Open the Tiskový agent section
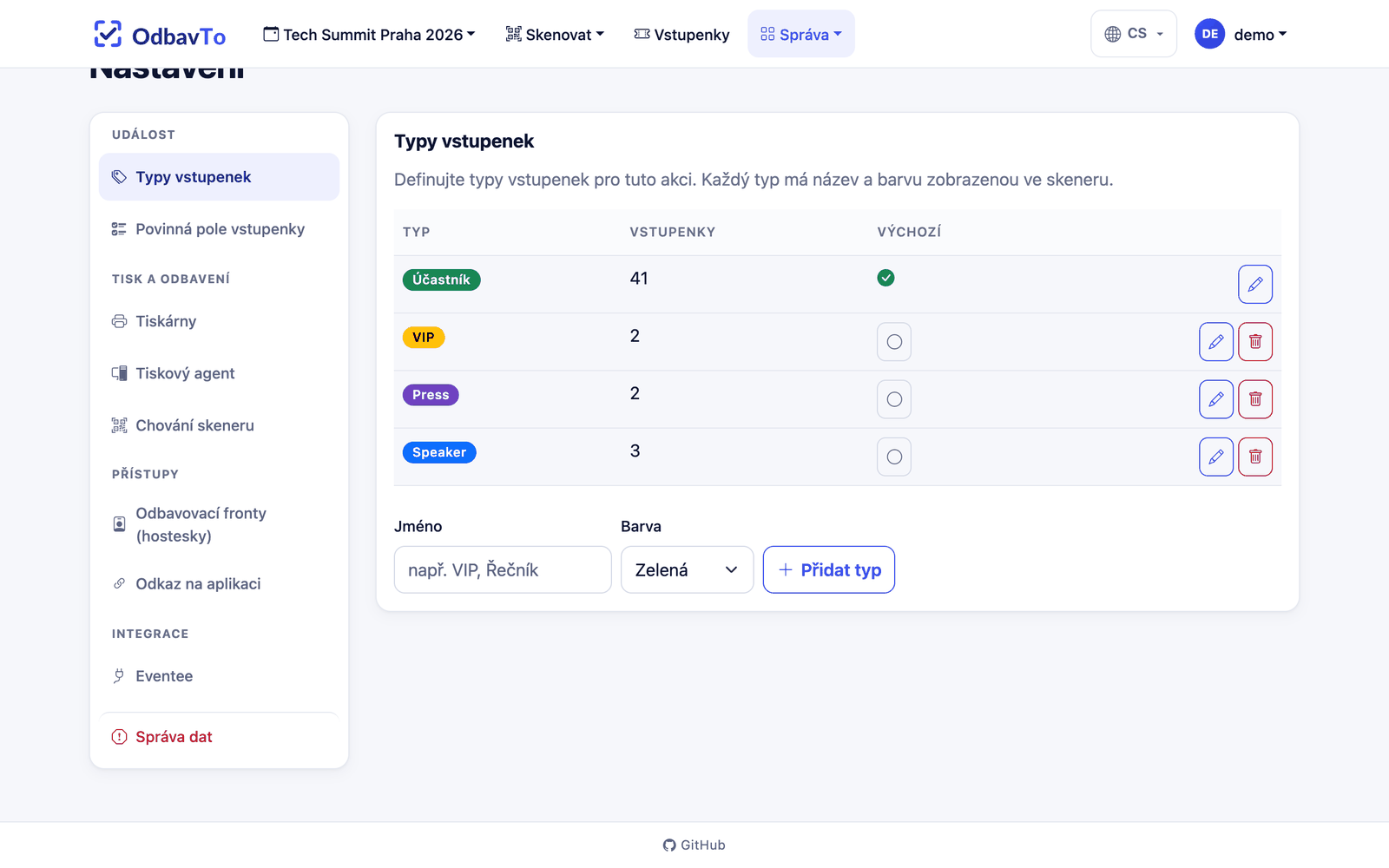 (219, 373)
